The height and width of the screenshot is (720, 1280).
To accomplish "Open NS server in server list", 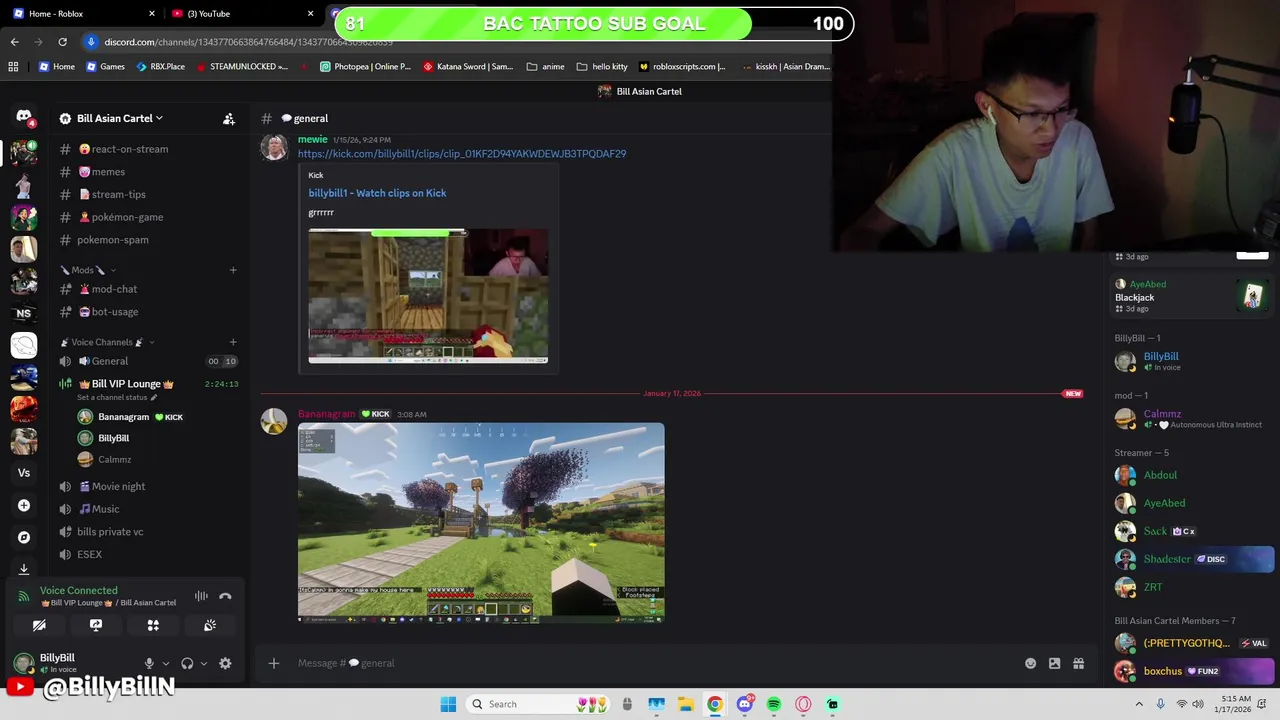I will pyautogui.click(x=24, y=313).
